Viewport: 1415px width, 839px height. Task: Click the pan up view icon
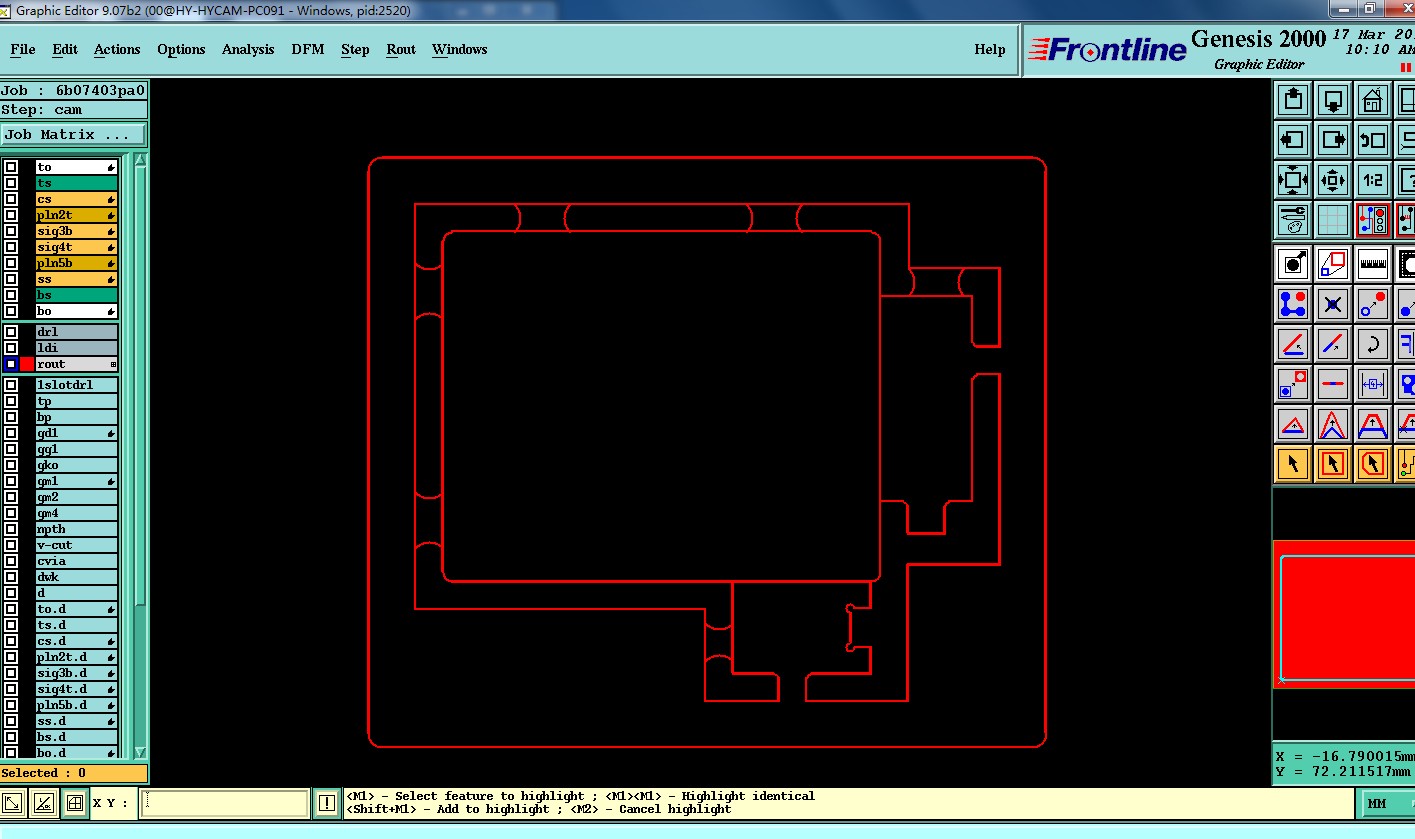click(1293, 100)
